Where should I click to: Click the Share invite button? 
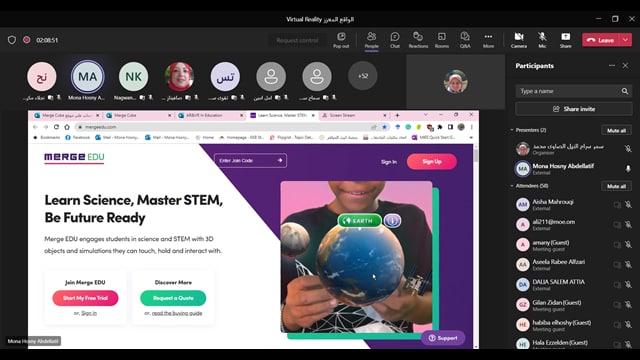(573, 109)
